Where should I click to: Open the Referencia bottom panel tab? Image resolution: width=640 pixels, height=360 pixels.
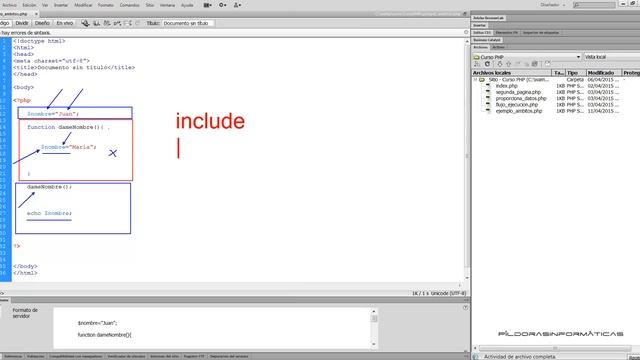tap(13, 356)
